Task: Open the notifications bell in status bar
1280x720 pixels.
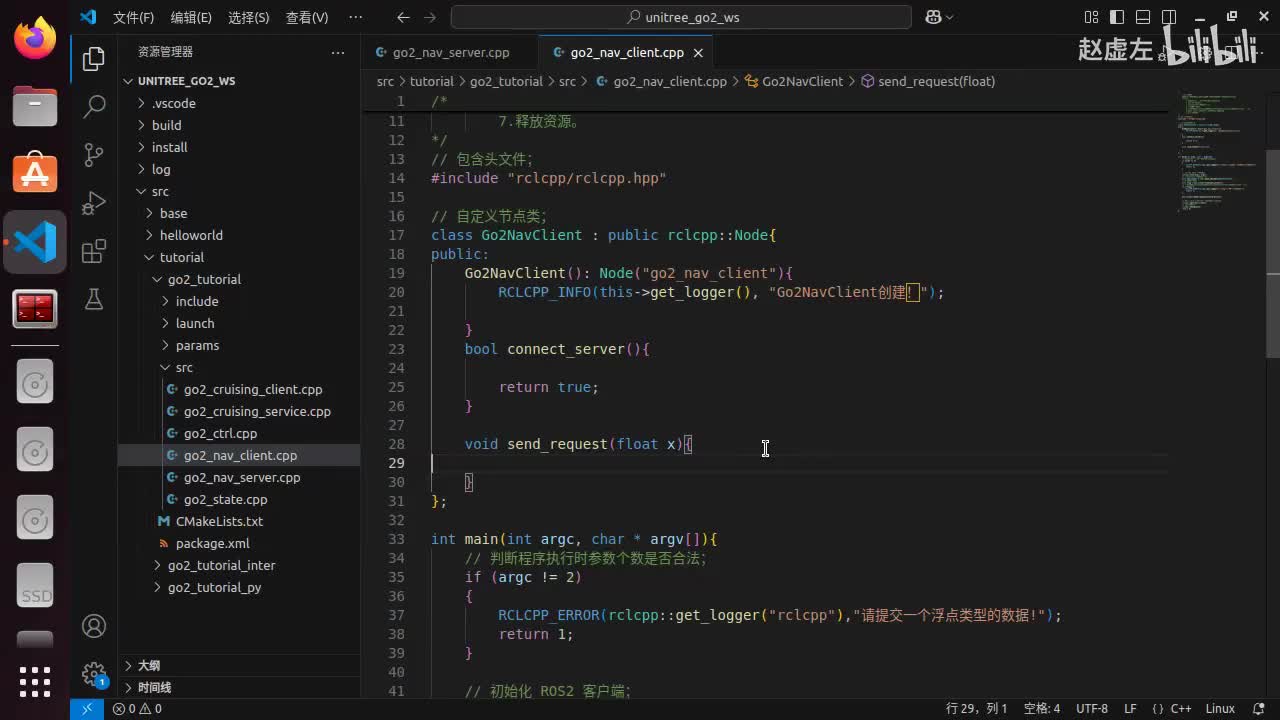Action: tap(1257, 709)
